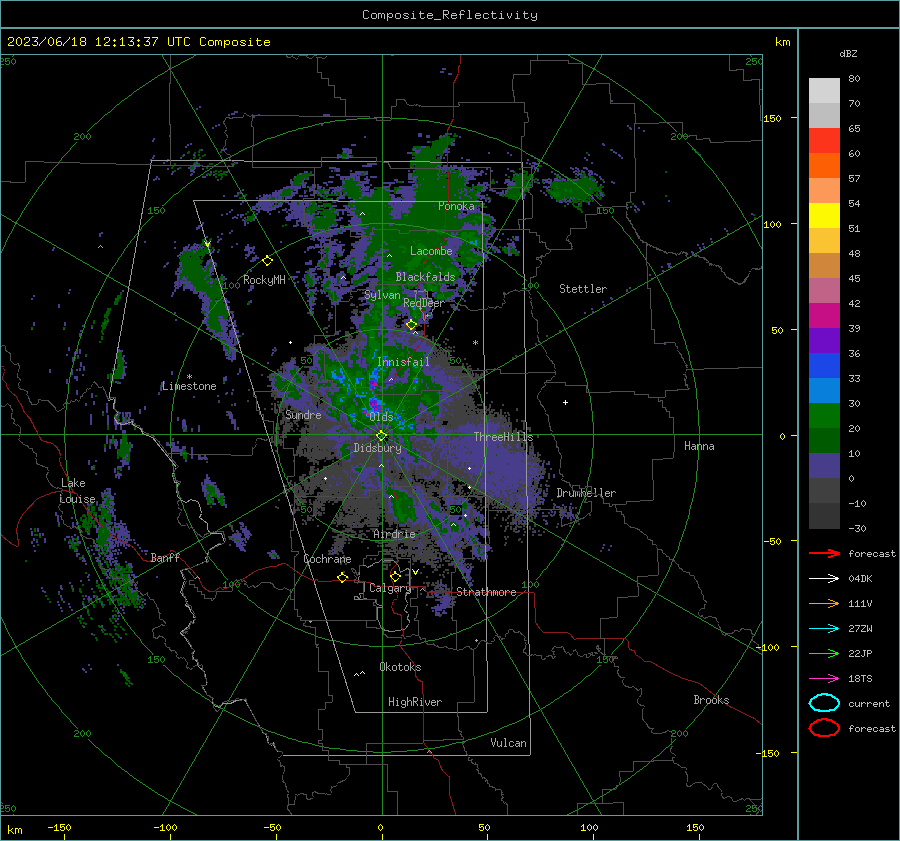Click the yellow 54 dBZ color swatch
This screenshot has height=841, width=900.
[824, 216]
